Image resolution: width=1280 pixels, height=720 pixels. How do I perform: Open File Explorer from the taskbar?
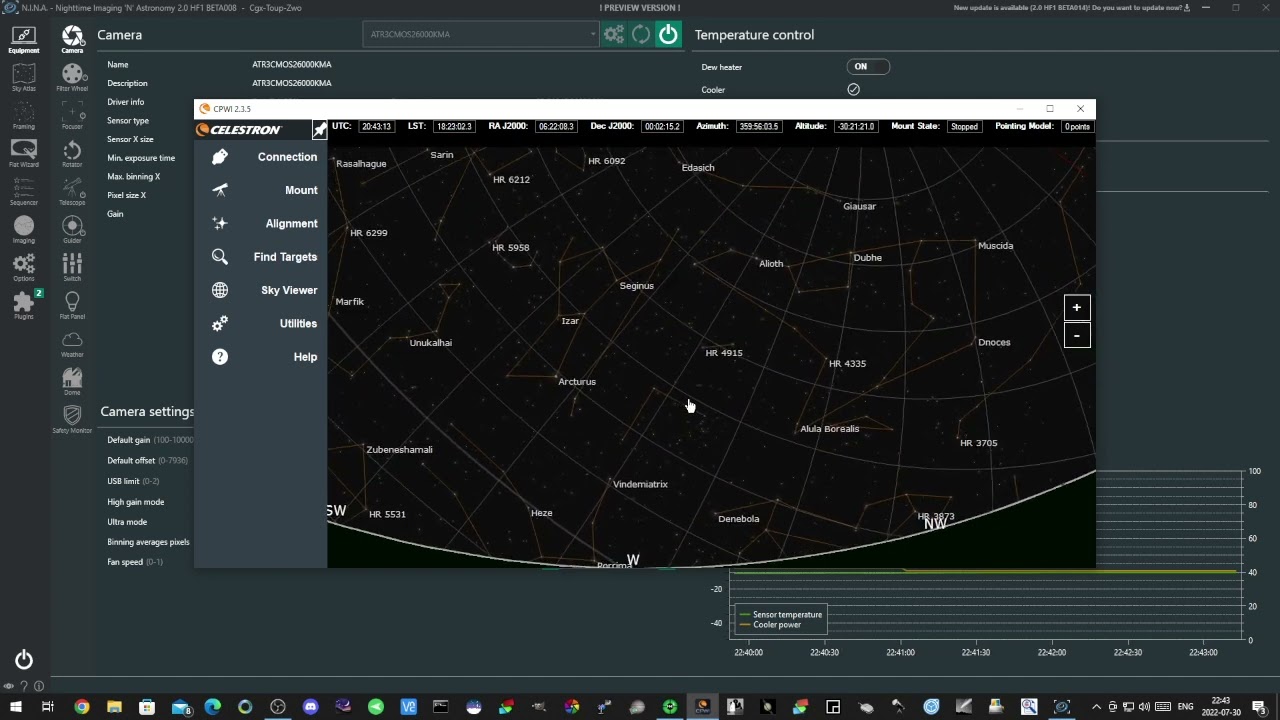(114, 707)
